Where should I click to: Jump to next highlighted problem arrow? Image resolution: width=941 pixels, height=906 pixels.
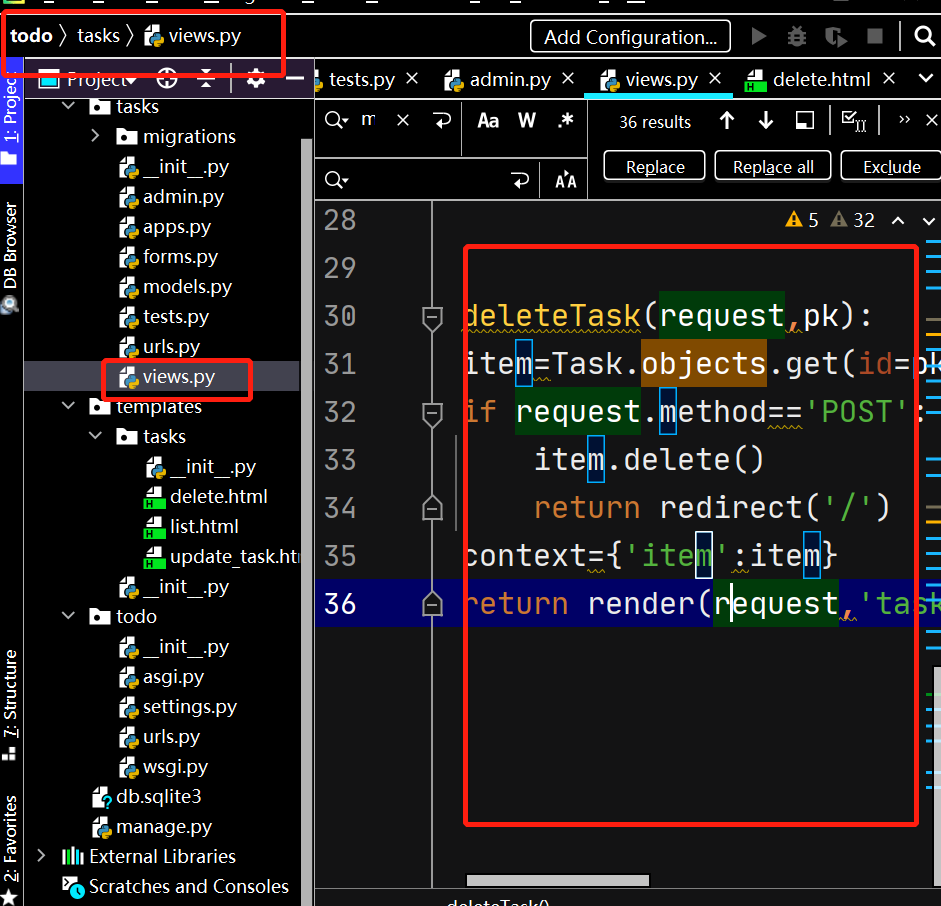click(x=928, y=221)
